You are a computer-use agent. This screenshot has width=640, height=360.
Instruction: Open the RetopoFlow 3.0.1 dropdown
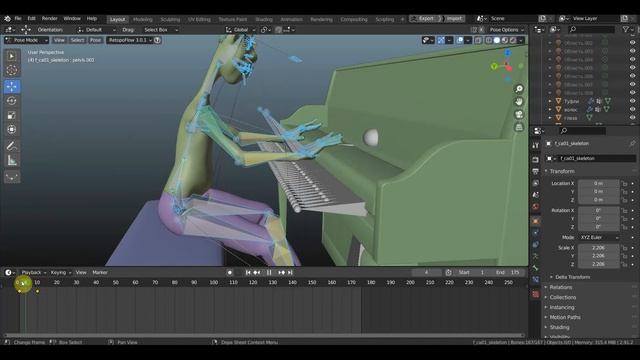[x=130, y=40]
